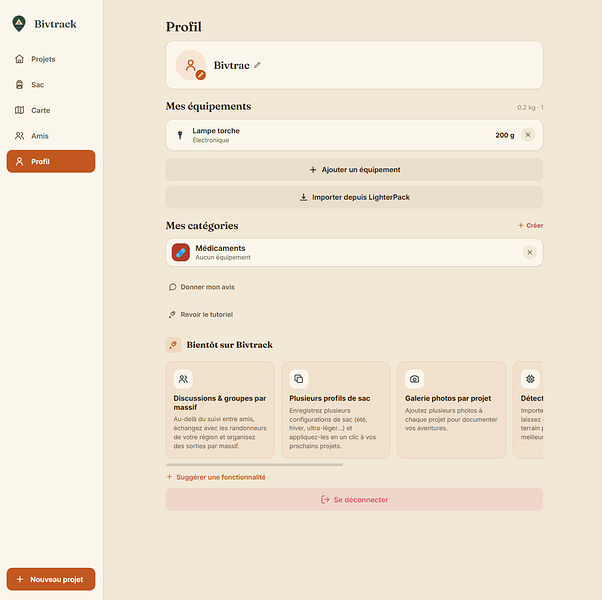
Task: Open the Plusieurs profils de sac card
Action: click(x=336, y=410)
